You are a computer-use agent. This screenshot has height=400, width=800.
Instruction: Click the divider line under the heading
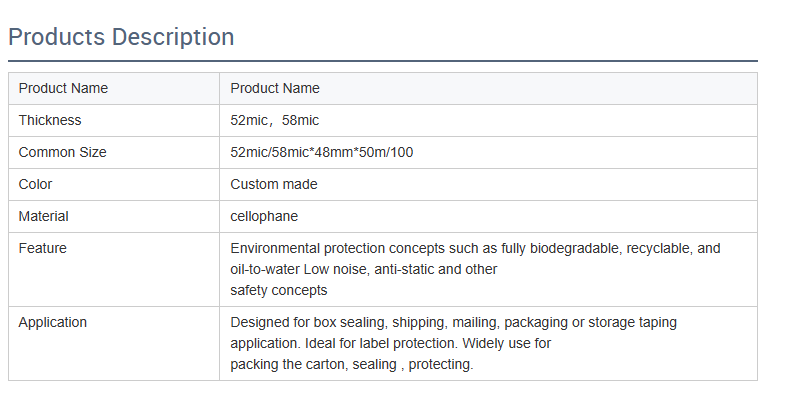382,61
